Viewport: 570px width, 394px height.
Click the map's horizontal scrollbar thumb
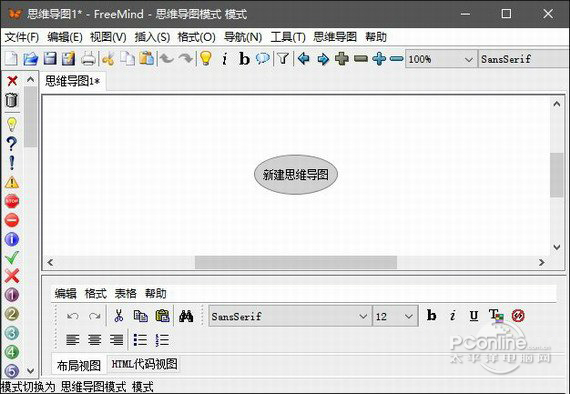[x=296, y=262]
